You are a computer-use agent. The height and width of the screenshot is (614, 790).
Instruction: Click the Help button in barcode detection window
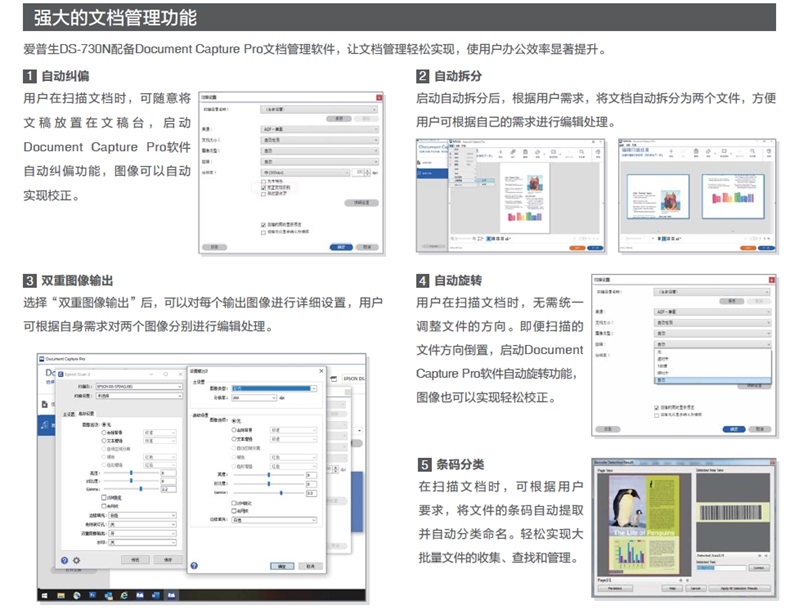pyautogui.click(x=672, y=588)
